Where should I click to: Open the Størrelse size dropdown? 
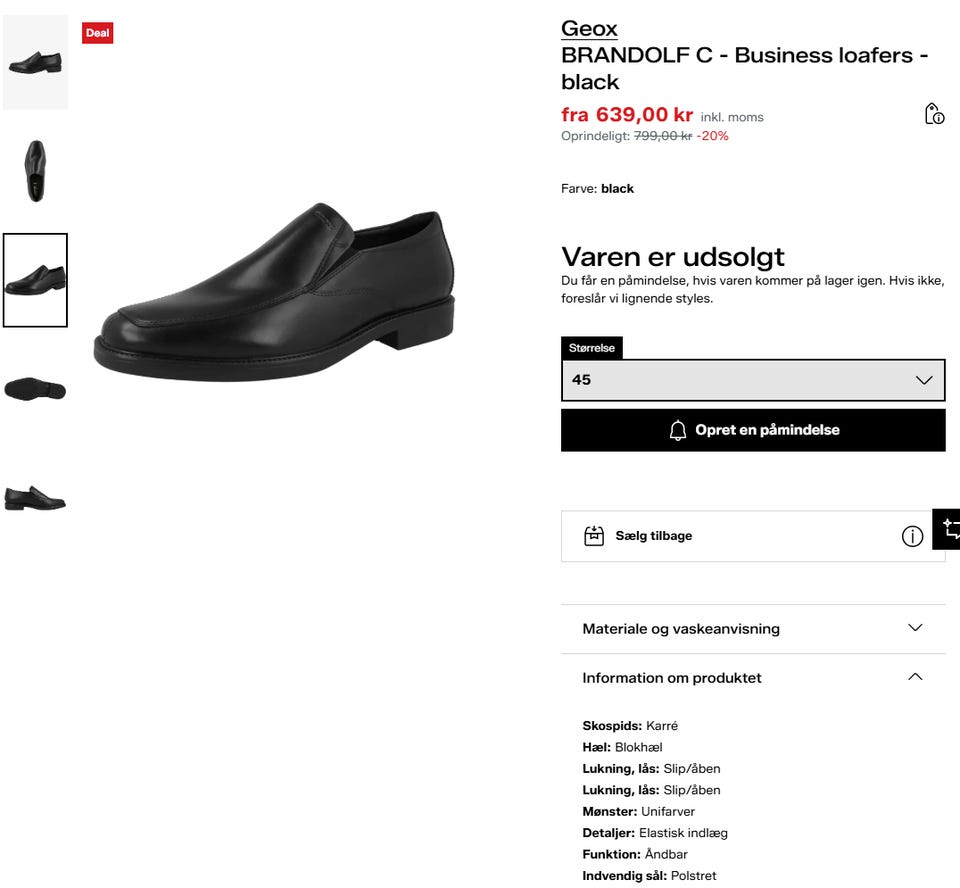[x=752, y=380]
